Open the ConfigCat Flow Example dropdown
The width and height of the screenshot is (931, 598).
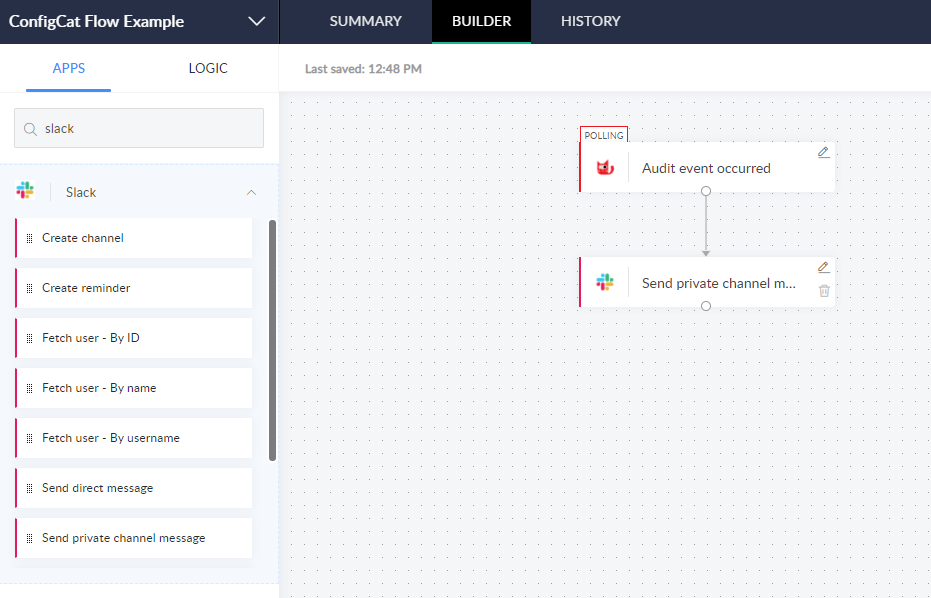(x=257, y=21)
